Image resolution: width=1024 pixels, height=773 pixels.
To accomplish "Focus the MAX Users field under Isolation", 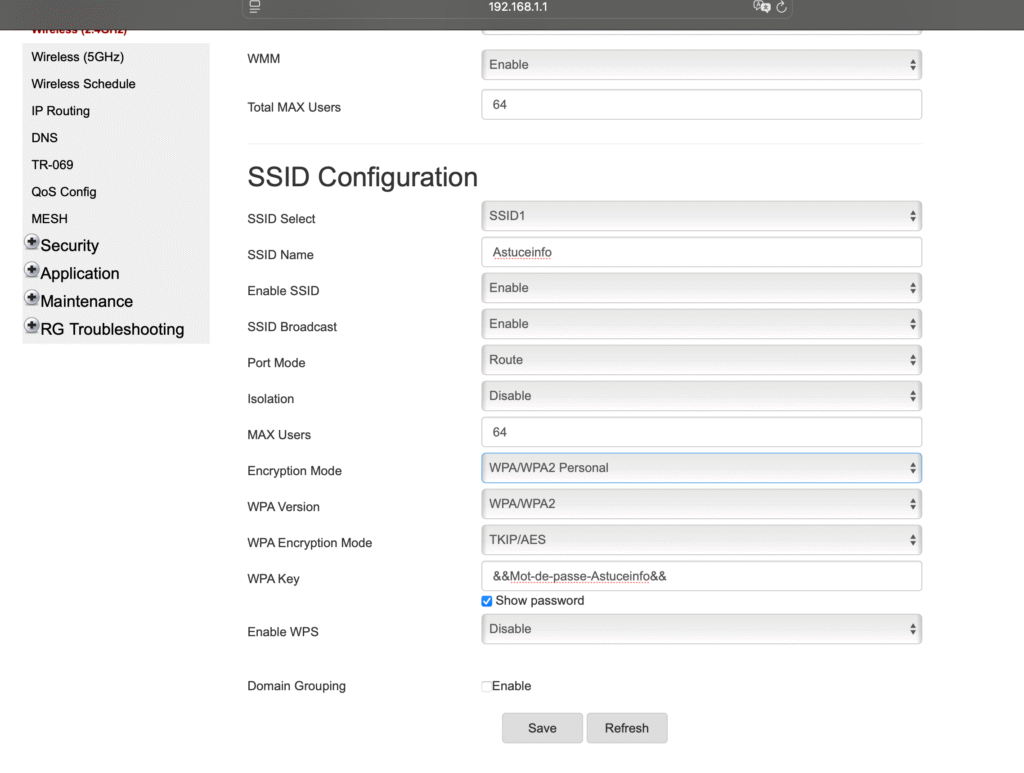I will (x=701, y=432).
